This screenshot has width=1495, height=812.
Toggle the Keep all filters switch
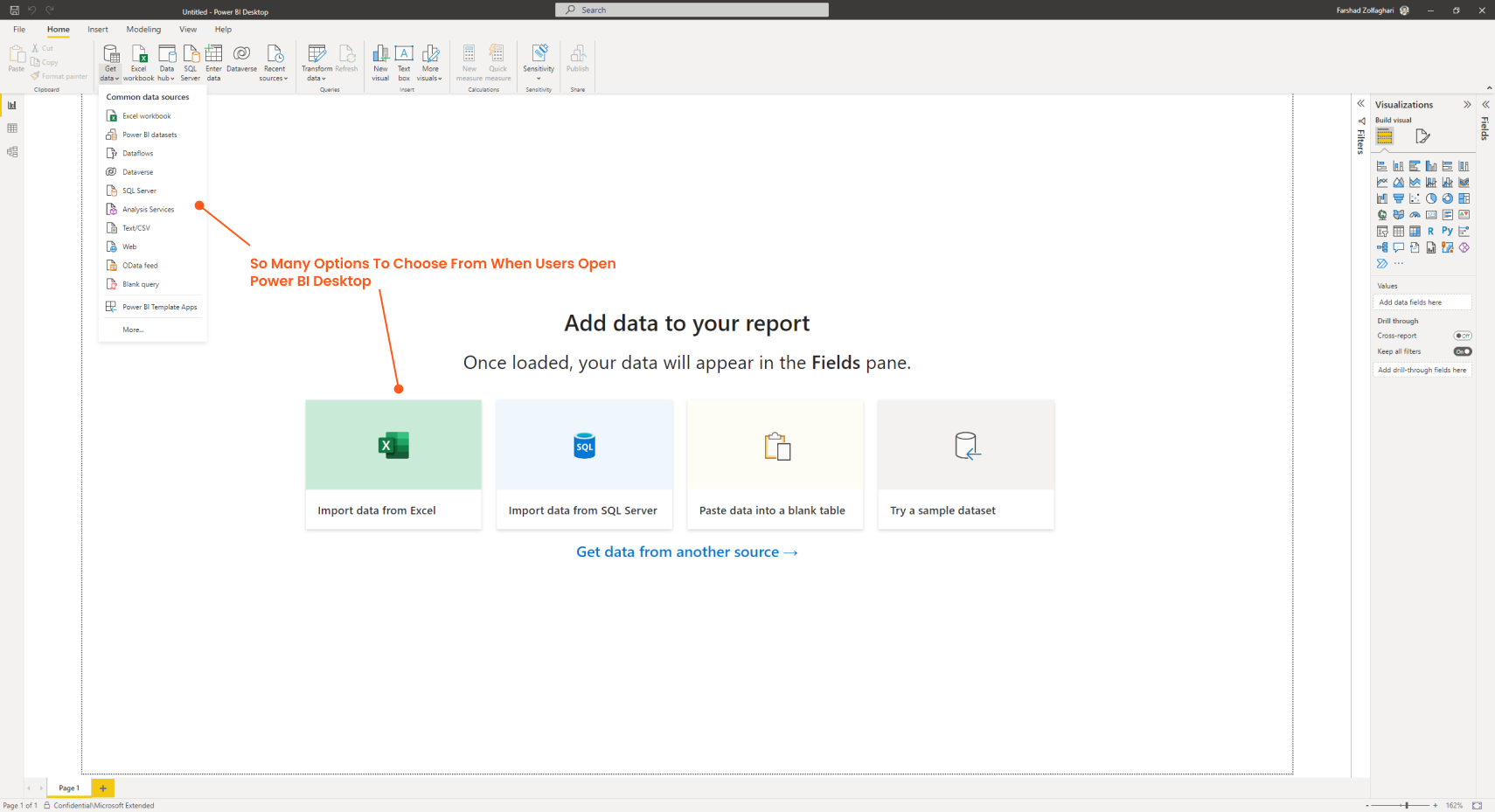[1462, 351]
